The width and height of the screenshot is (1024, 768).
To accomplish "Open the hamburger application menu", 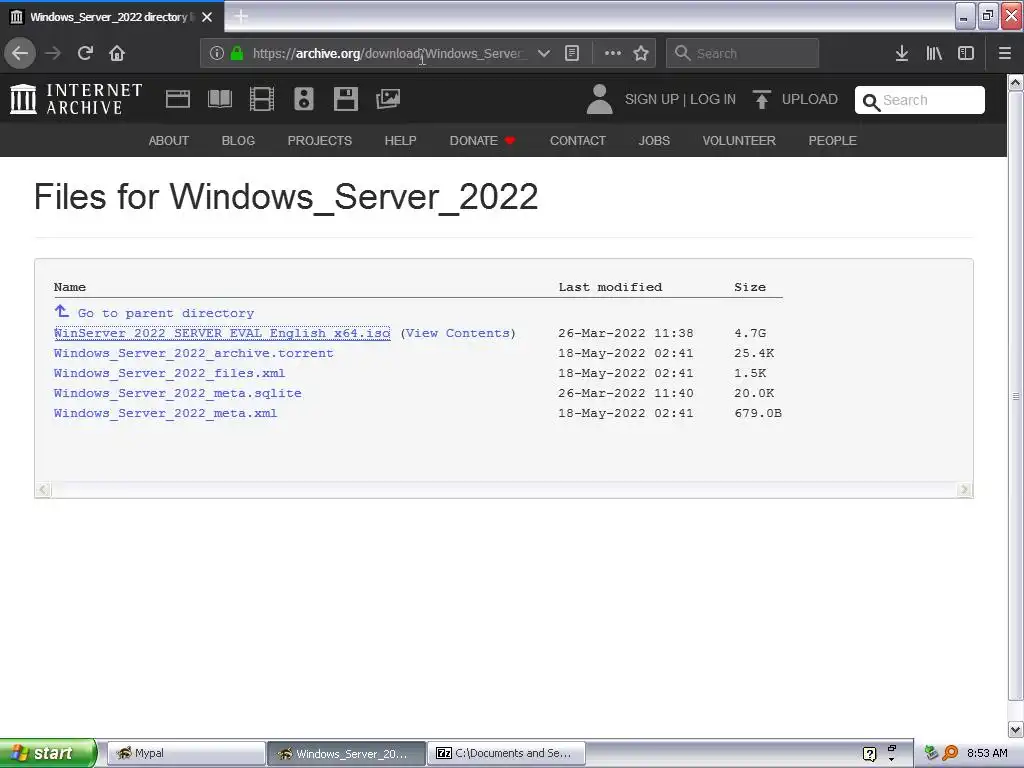I will (1005, 53).
